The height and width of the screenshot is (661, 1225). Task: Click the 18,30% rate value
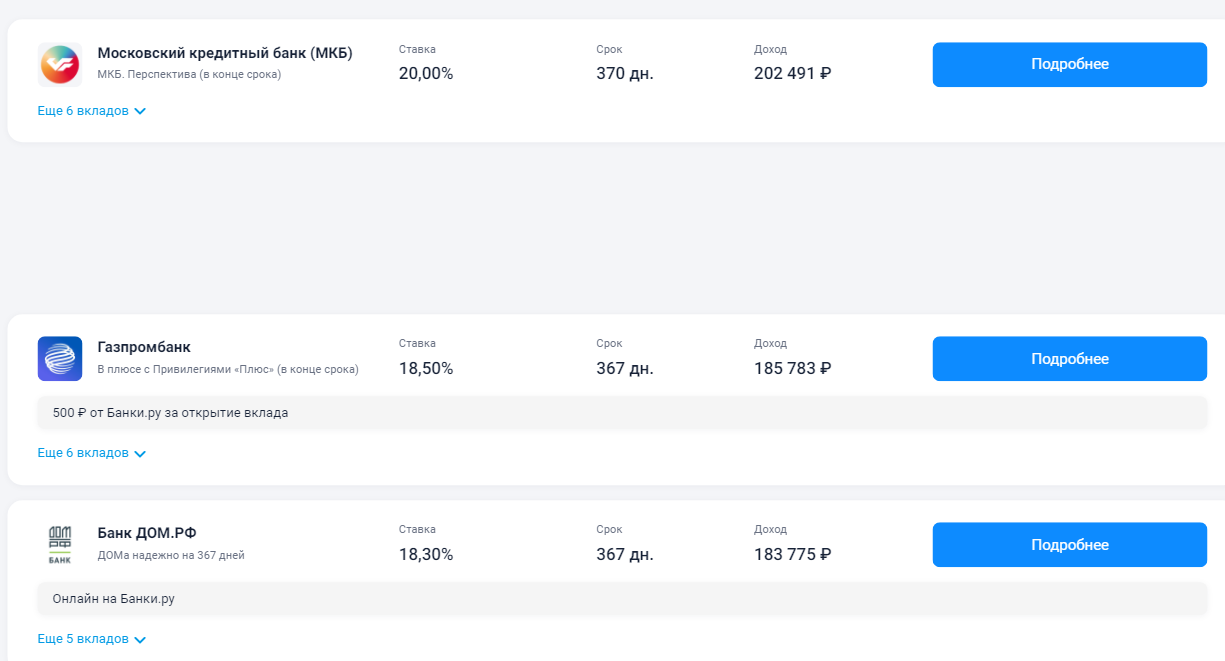coord(426,554)
